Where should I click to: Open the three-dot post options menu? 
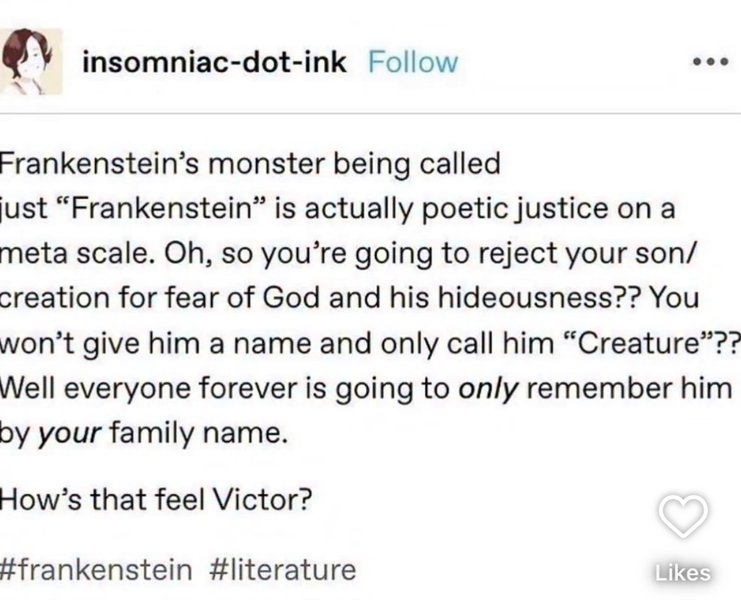710,62
